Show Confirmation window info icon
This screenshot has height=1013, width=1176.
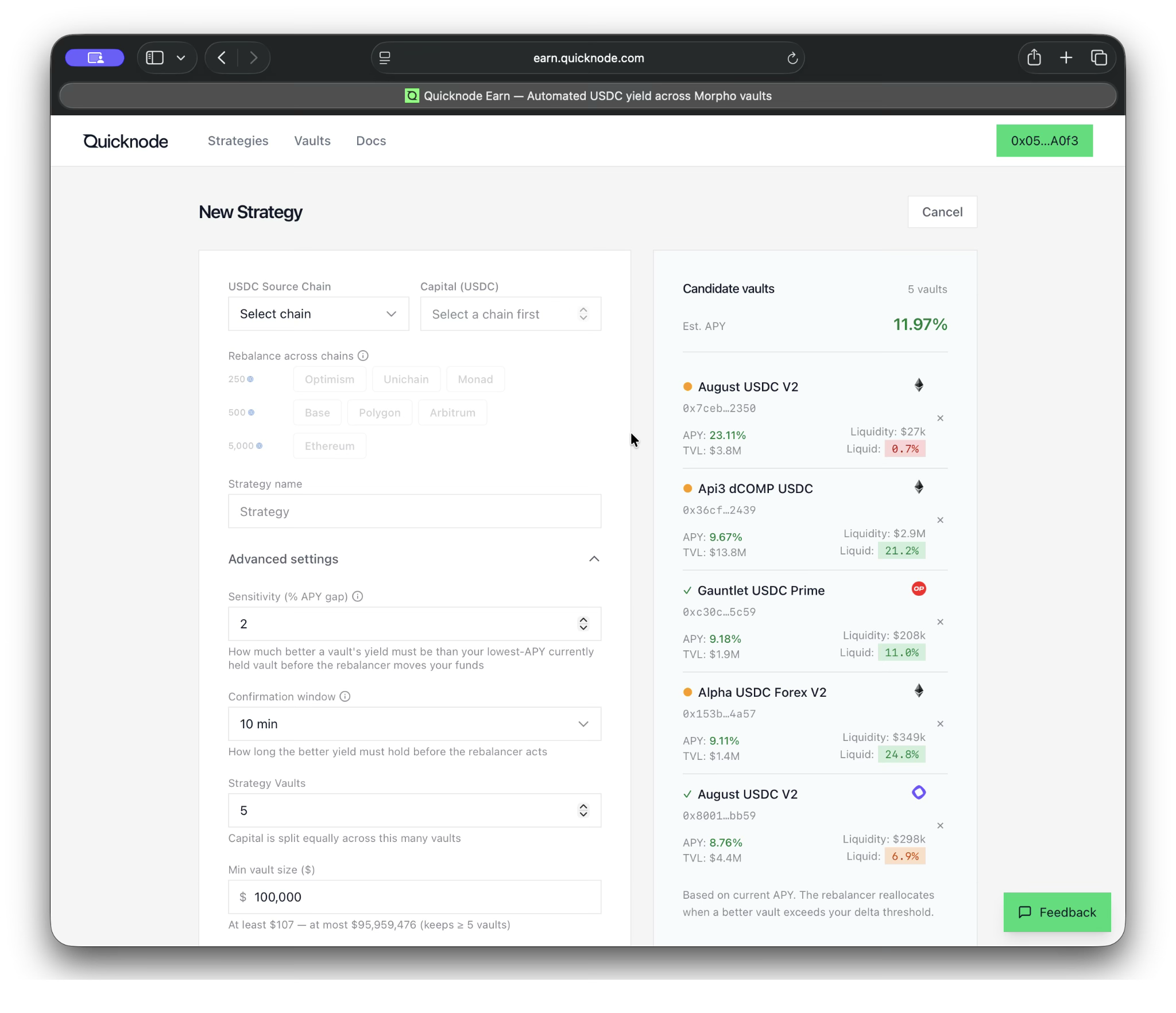point(345,696)
